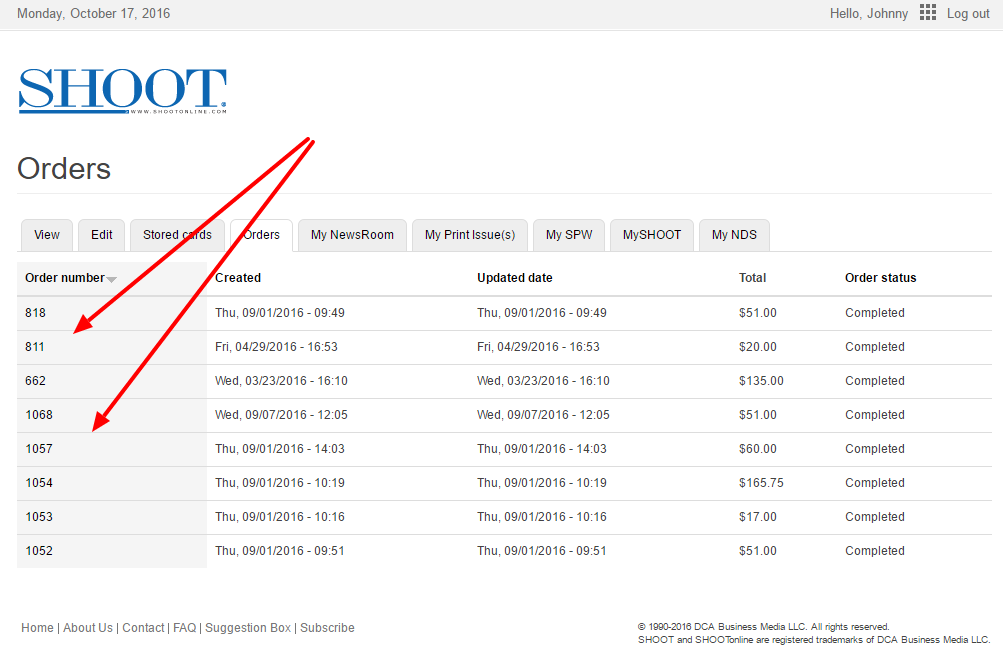The image size is (1003, 660).
Task: Click the Created column header
Action: click(x=238, y=278)
